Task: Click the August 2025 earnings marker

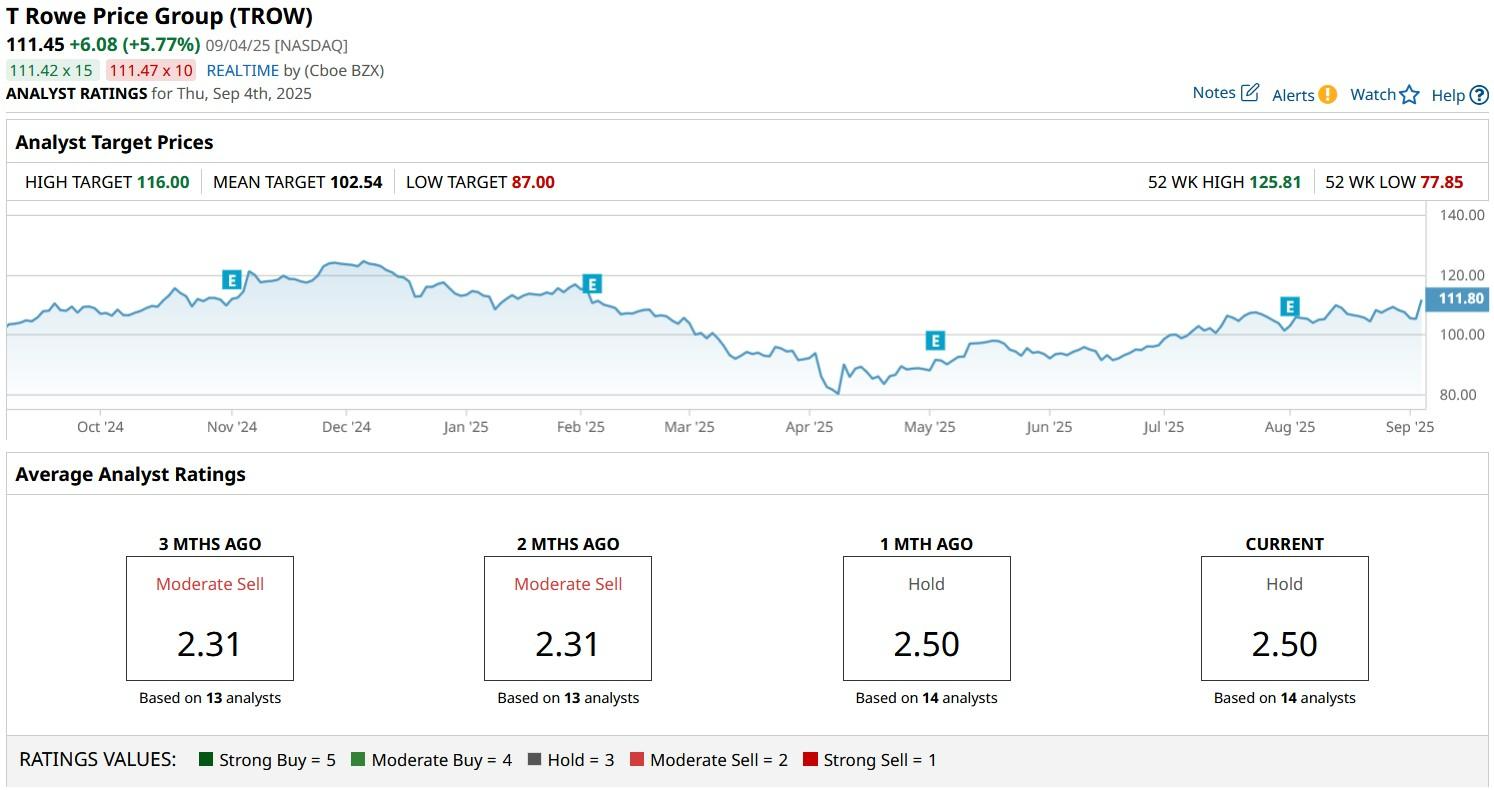Action: click(x=1290, y=307)
